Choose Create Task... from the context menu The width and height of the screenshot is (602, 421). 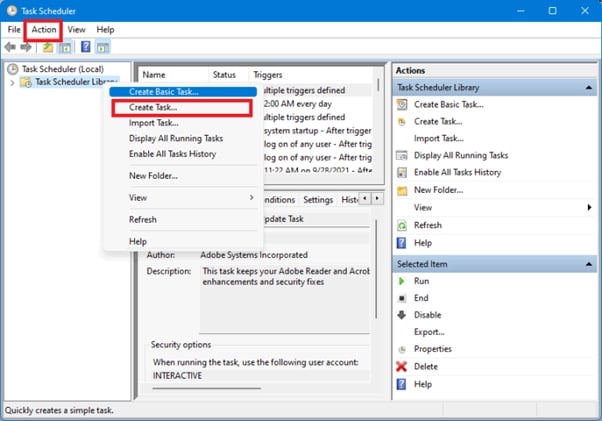pyautogui.click(x=155, y=107)
